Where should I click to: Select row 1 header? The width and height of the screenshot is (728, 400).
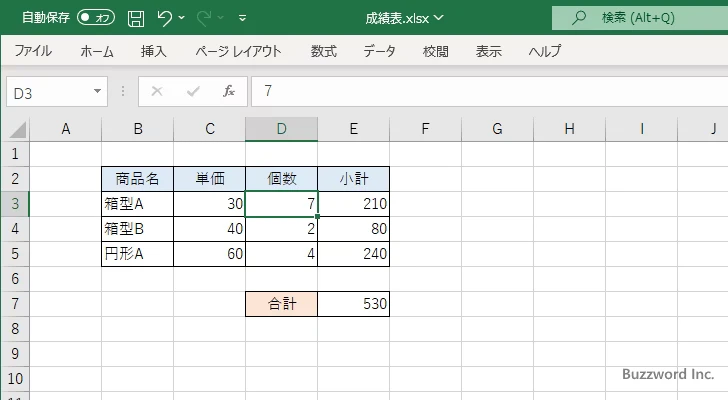[15, 154]
